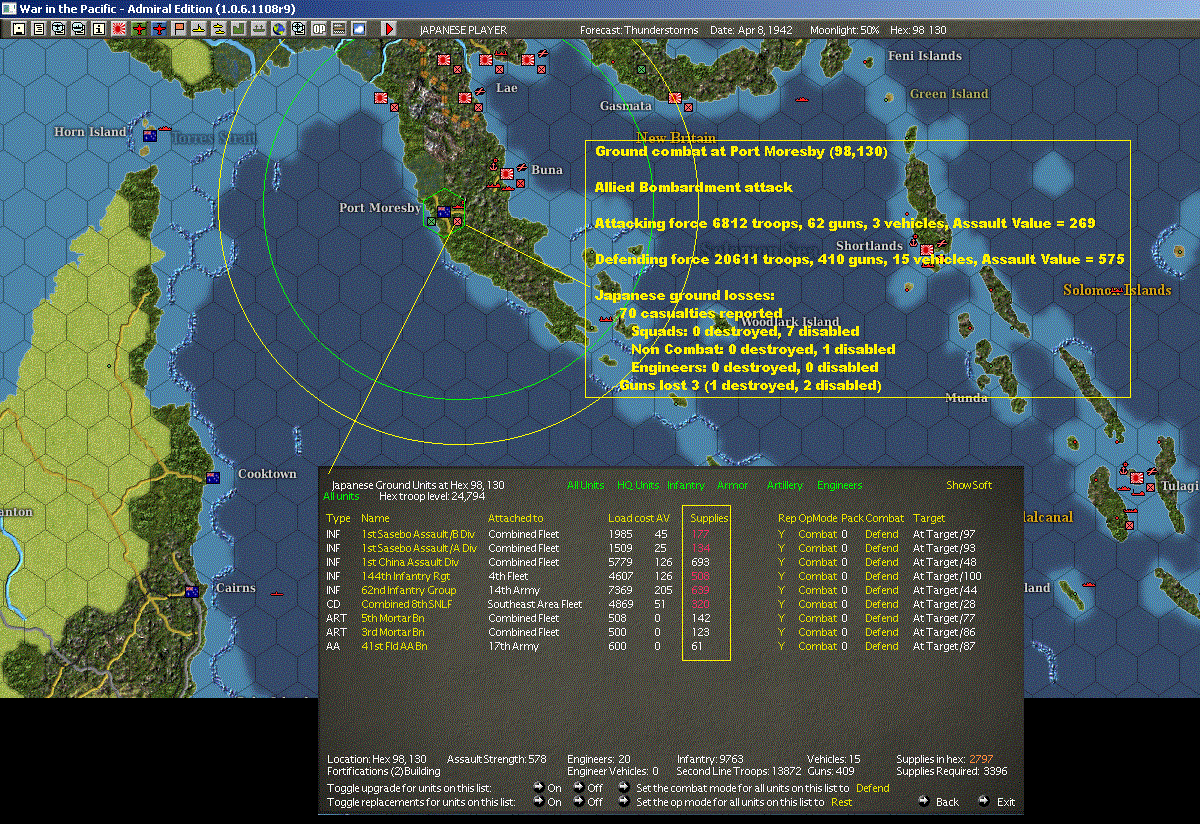Screen dimensions: 1200x824
Task: Click 'All units' text under hex title
Action: 341,496
